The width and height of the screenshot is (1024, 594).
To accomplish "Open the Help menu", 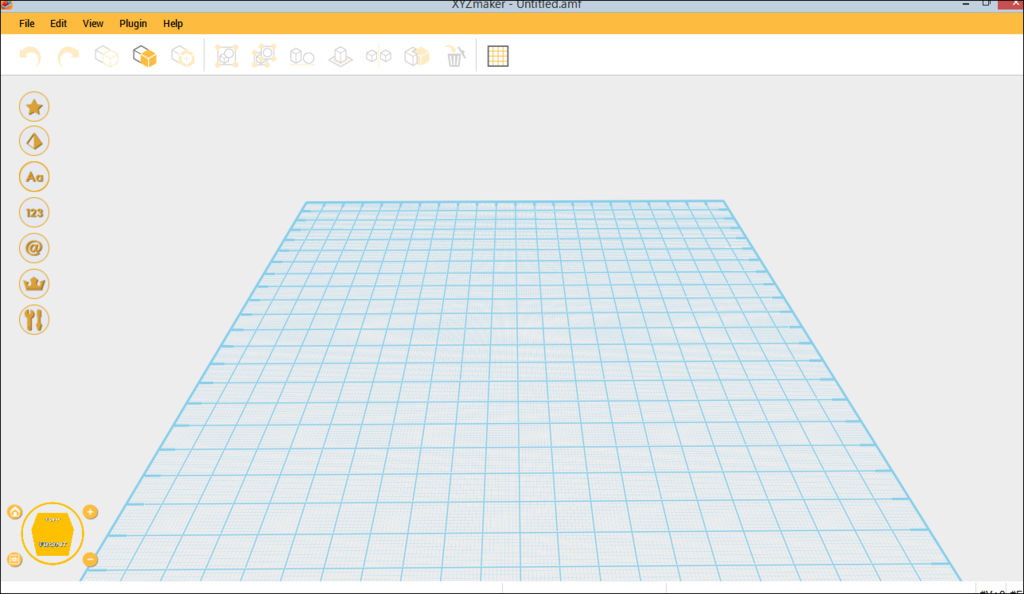I will click(x=173, y=23).
